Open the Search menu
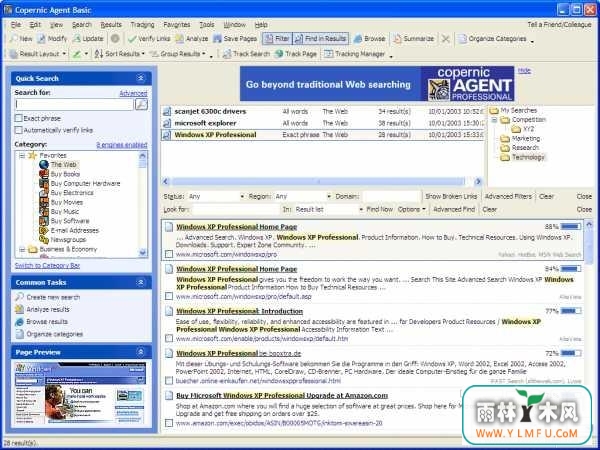Viewport: 600px width, 450px height. click(82, 24)
